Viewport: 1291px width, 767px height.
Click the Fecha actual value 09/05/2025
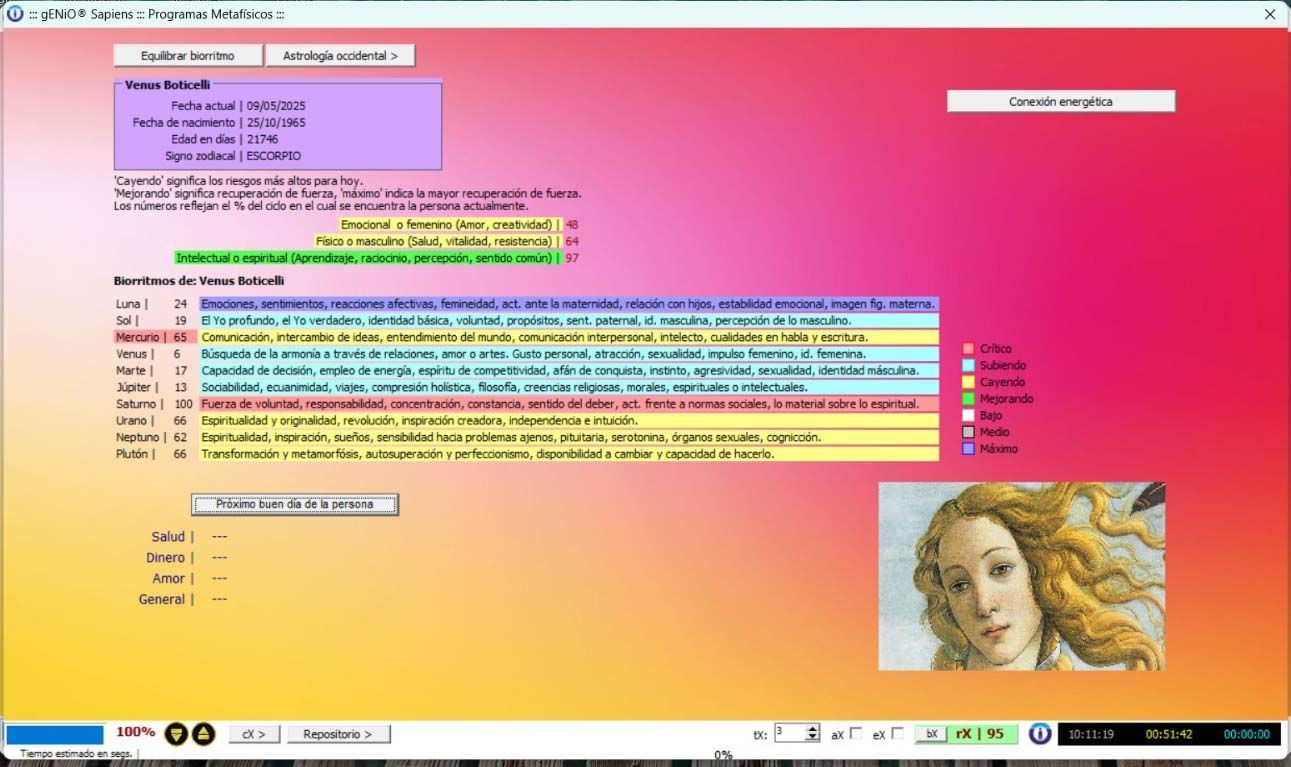point(276,106)
